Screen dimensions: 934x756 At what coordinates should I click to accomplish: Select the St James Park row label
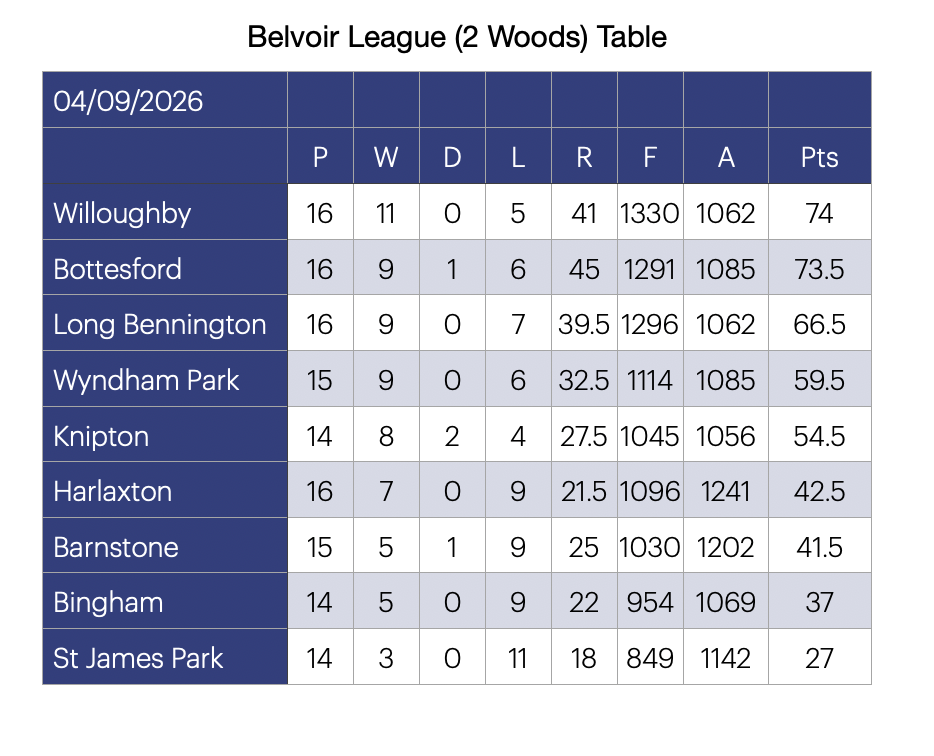point(165,657)
